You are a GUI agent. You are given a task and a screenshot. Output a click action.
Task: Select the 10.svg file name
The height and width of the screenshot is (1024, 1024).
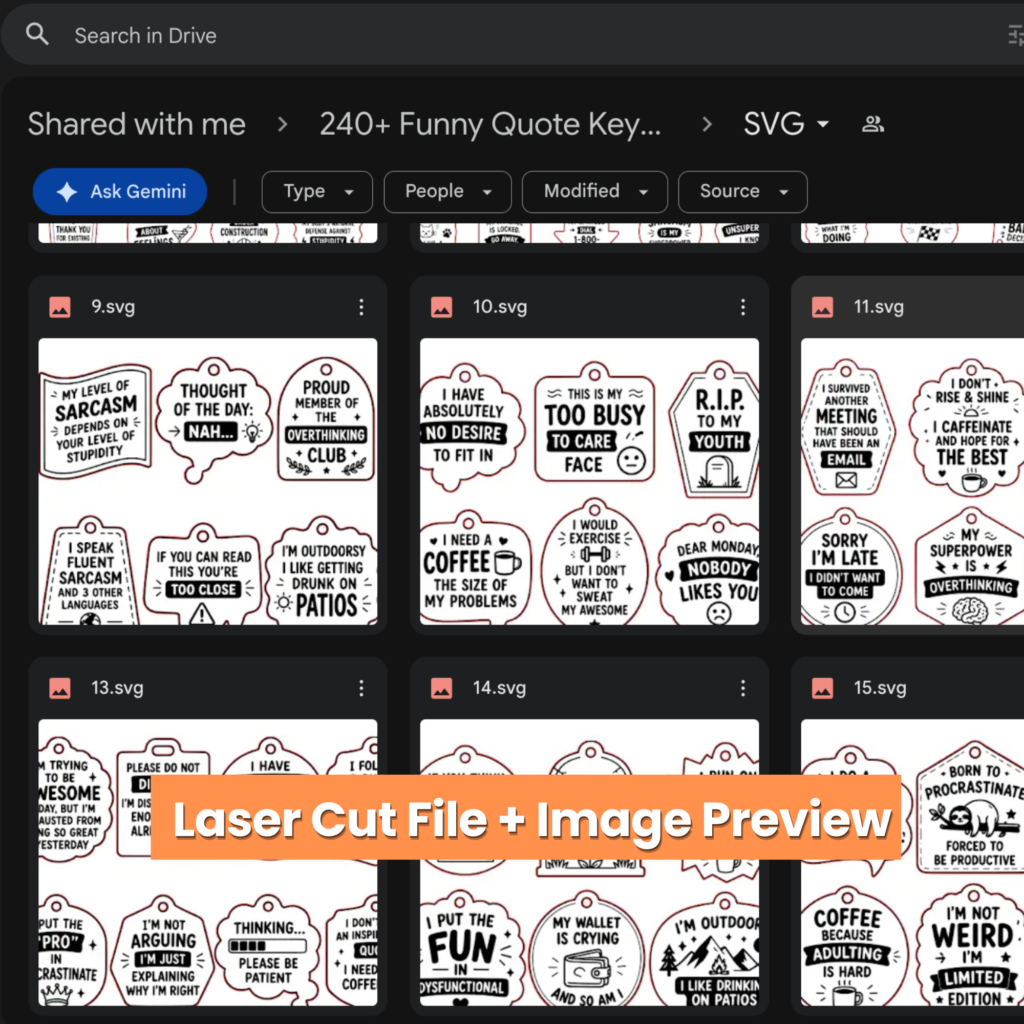[x=500, y=307]
